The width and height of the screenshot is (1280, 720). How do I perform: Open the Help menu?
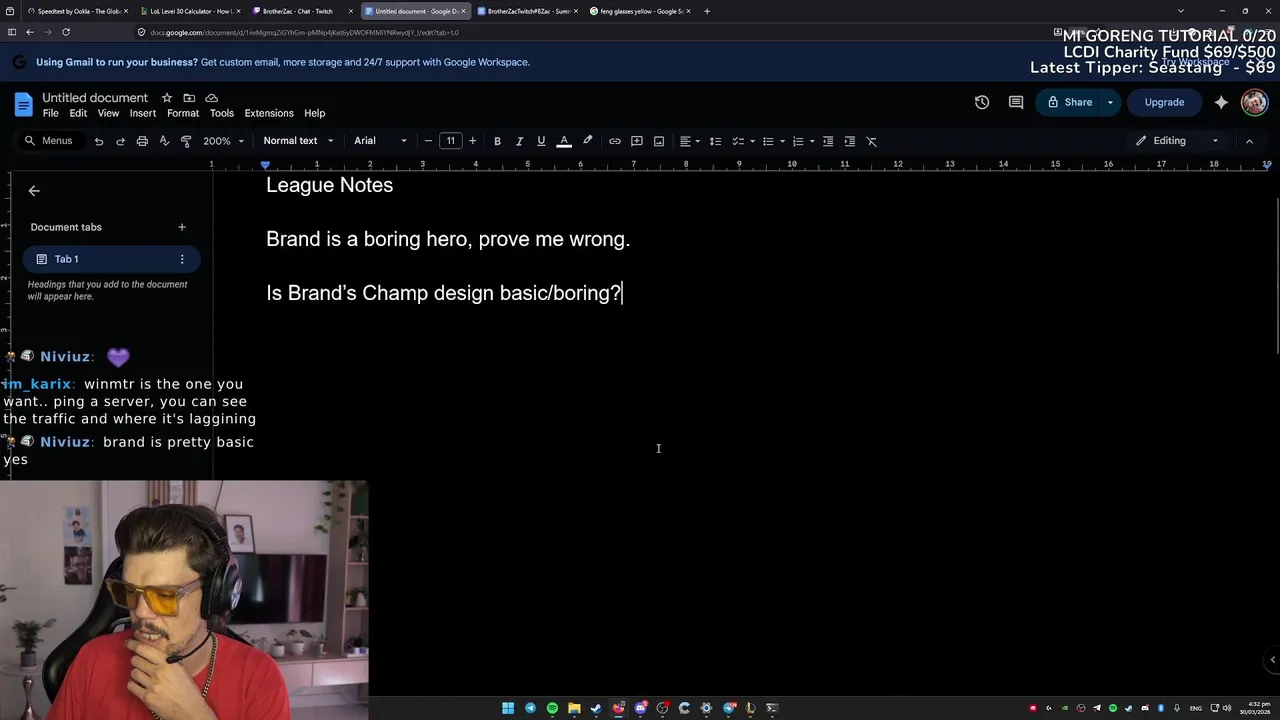pos(314,113)
